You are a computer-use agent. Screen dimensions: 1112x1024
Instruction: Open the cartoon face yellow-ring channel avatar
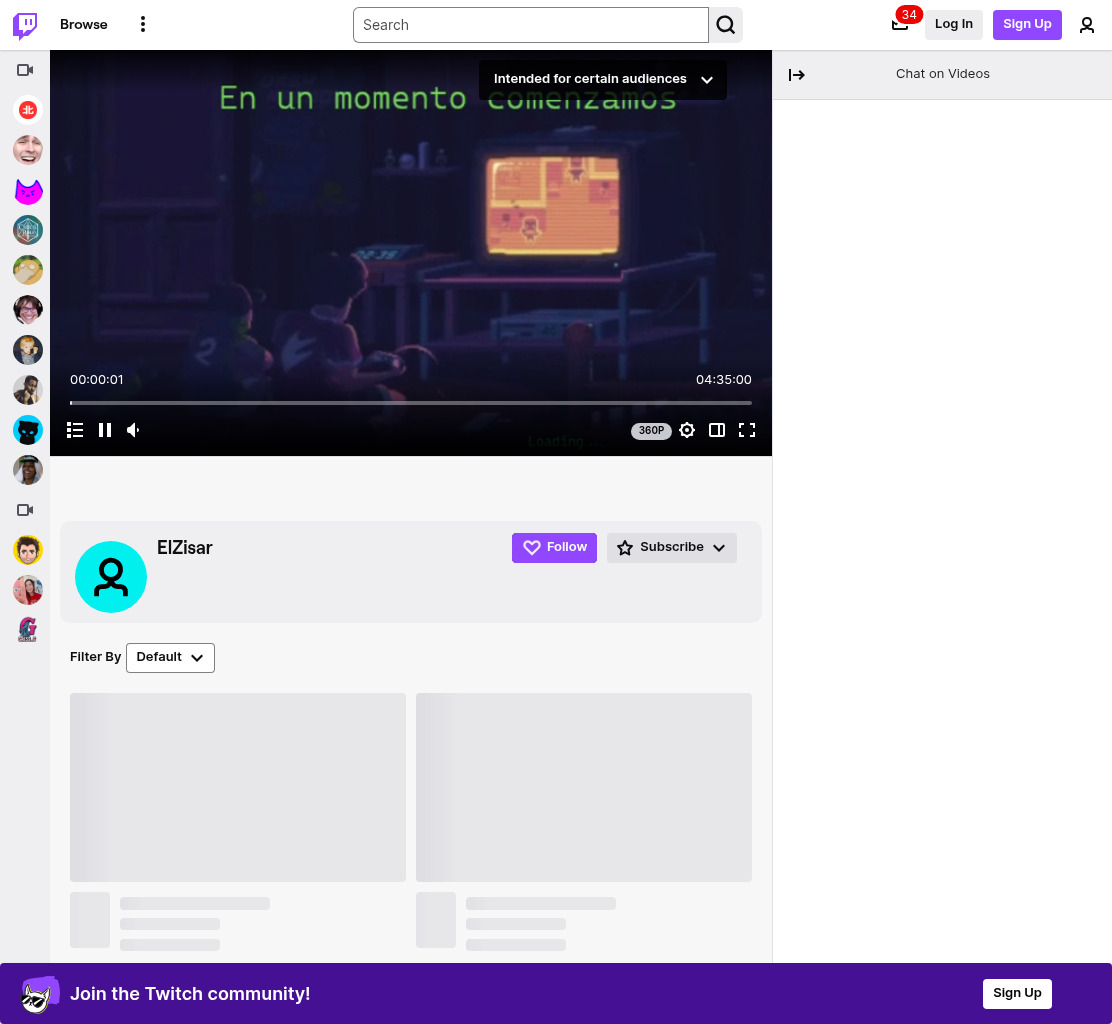pos(28,550)
